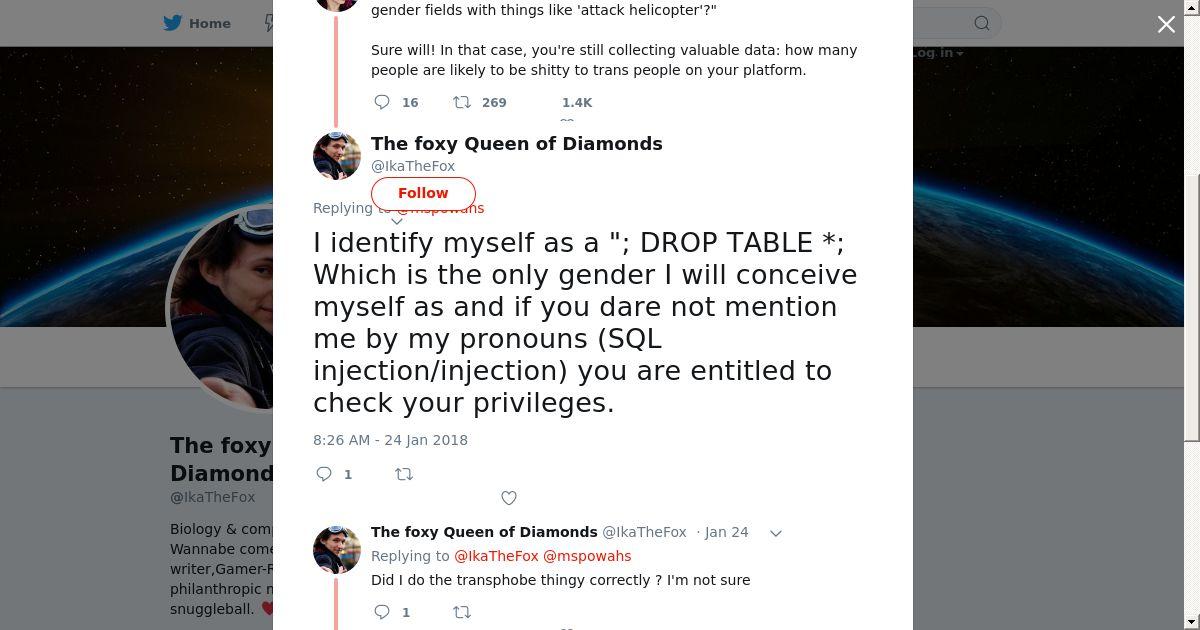
Task: Click the 8:26 AM - 24 Jan 2018 timestamp
Action: click(x=390, y=440)
